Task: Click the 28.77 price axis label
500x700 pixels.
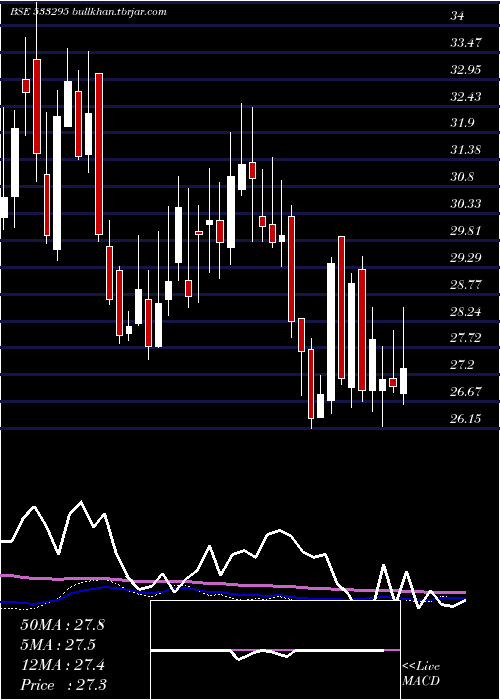Action: (466, 284)
